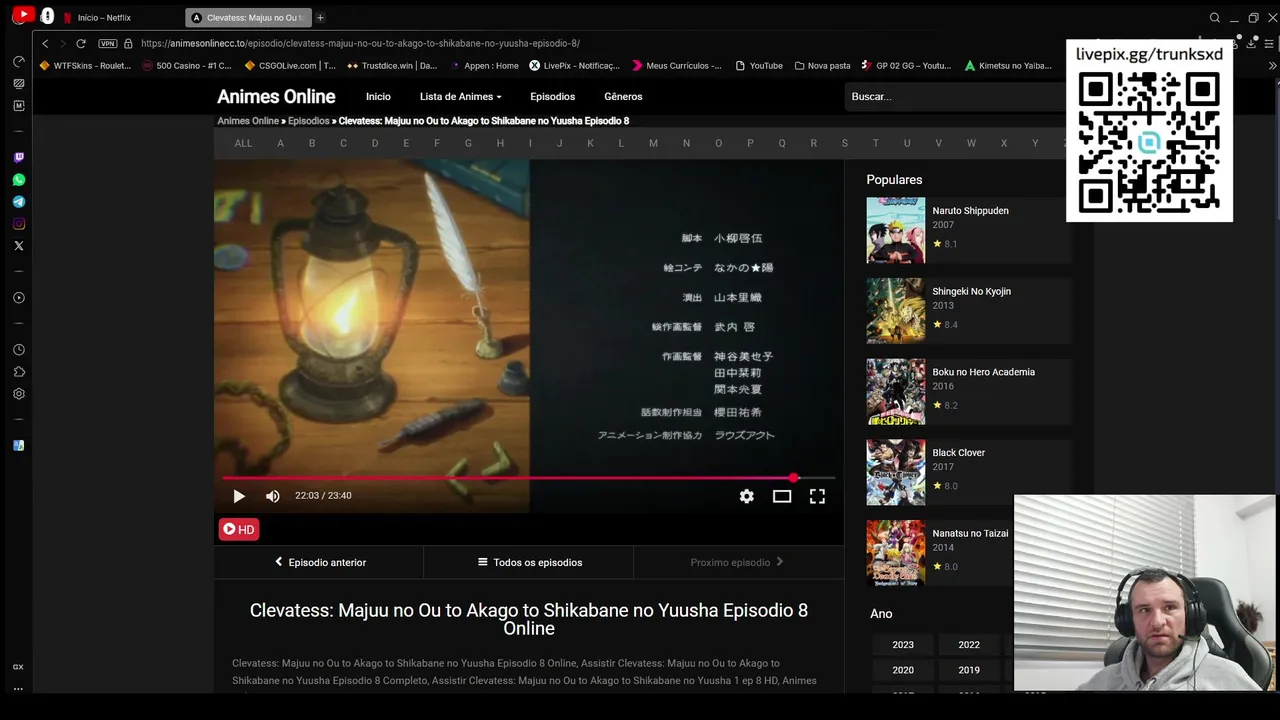
Task: Open Kimetsu no Yaiba bookmark
Action: pyautogui.click(x=1008, y=65)
